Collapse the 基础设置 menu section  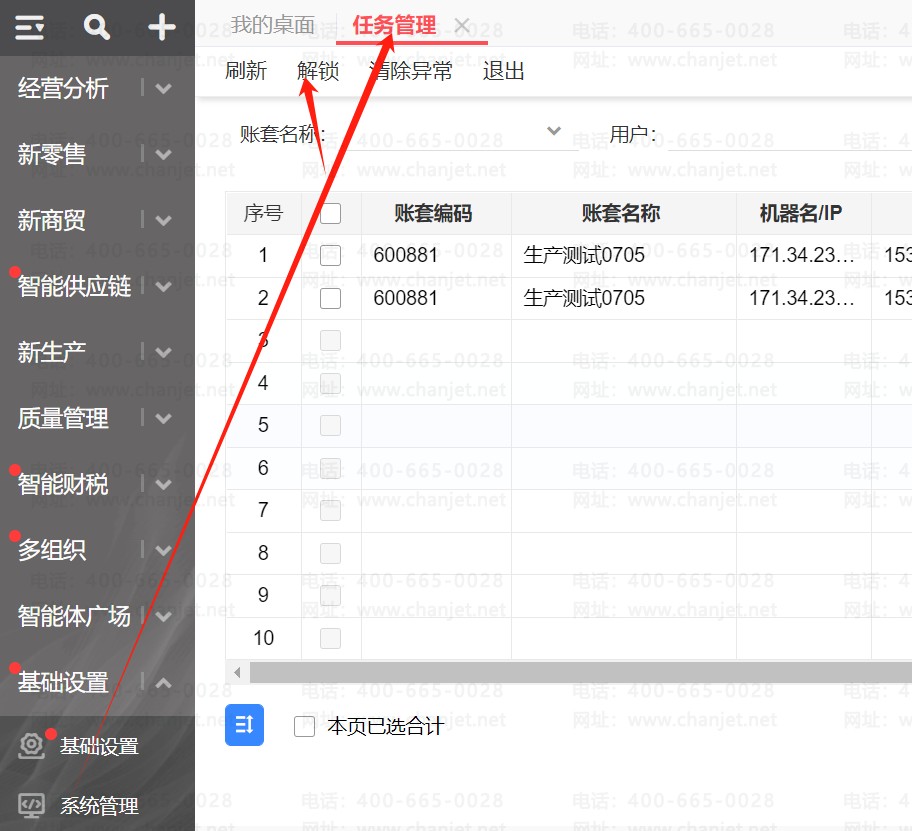(x=164, y=684)
